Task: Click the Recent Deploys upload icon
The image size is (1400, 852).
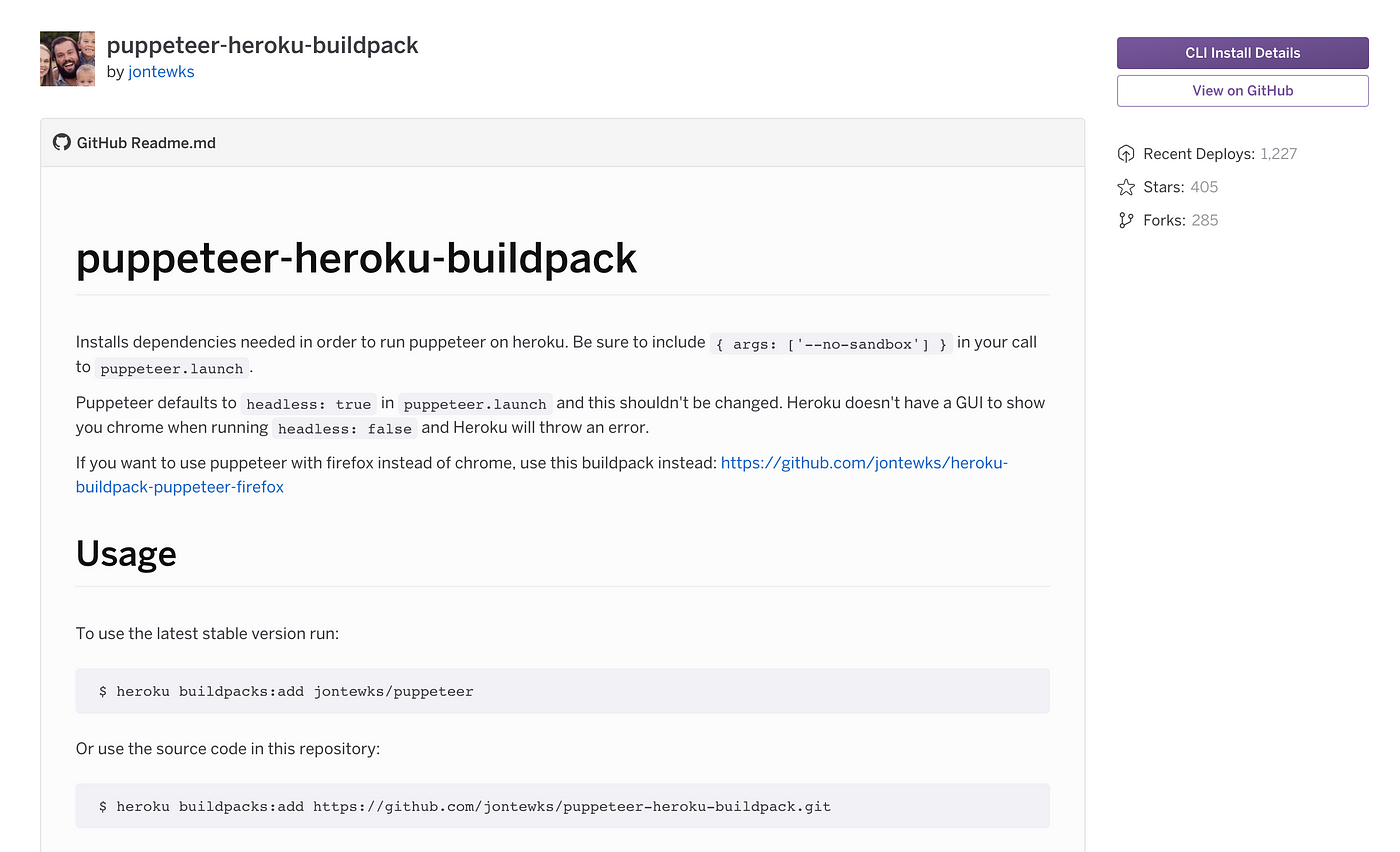Action: [1126, 154]
